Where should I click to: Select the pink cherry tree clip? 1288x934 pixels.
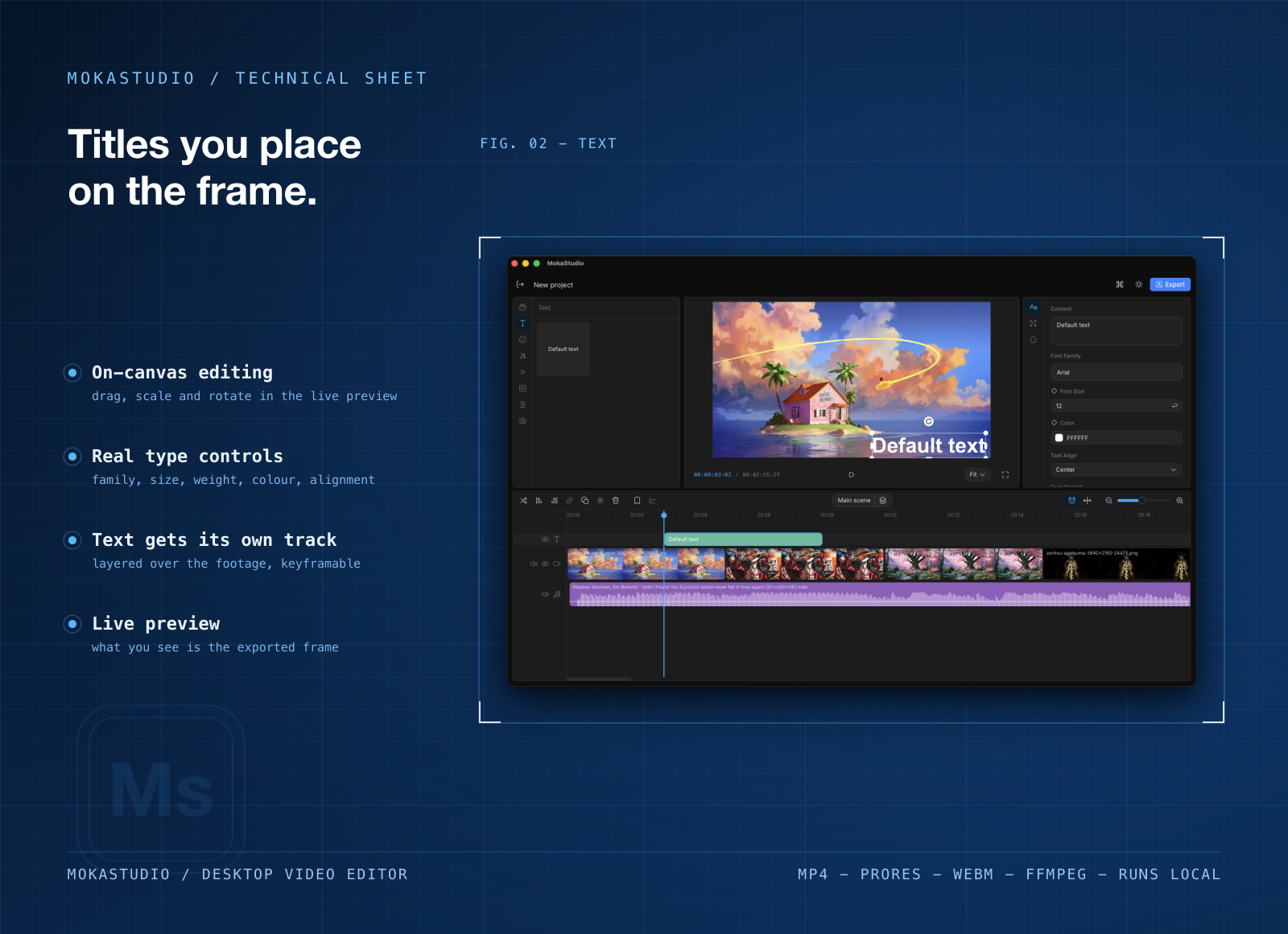(x=964, y=564)
